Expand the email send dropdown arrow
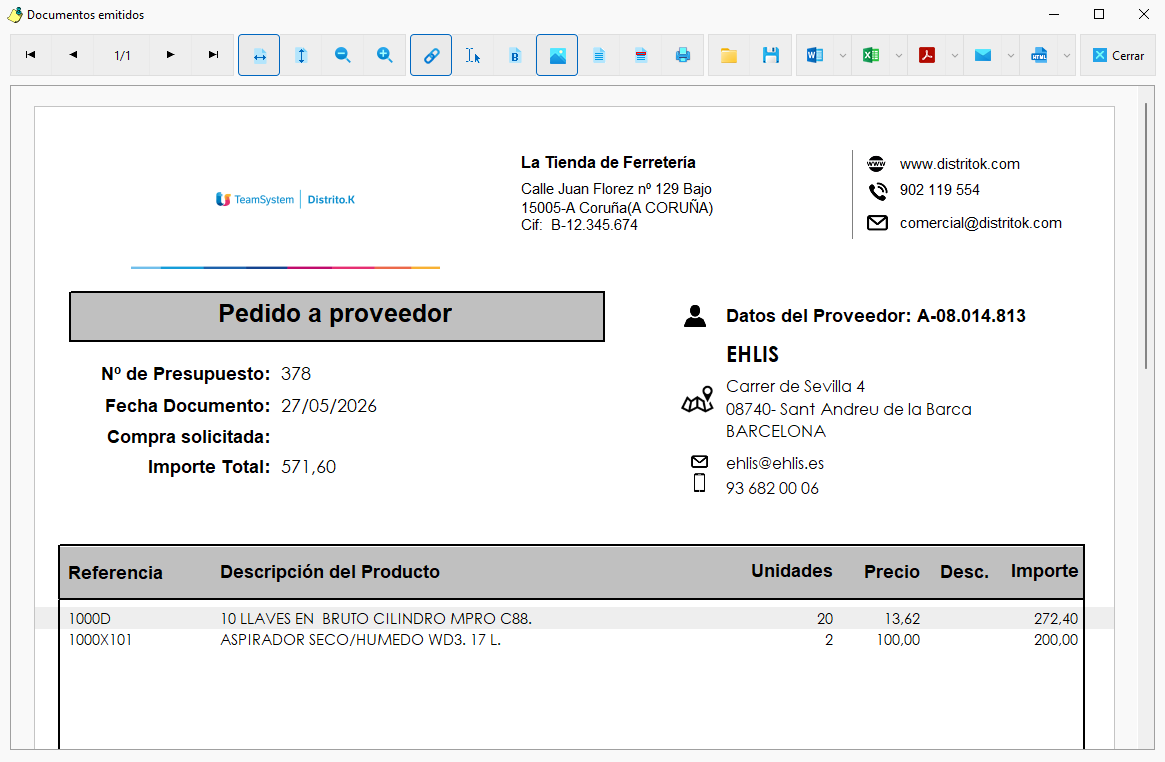The height and width of the screenshot is (762, 1165). tap(1010, 55)
